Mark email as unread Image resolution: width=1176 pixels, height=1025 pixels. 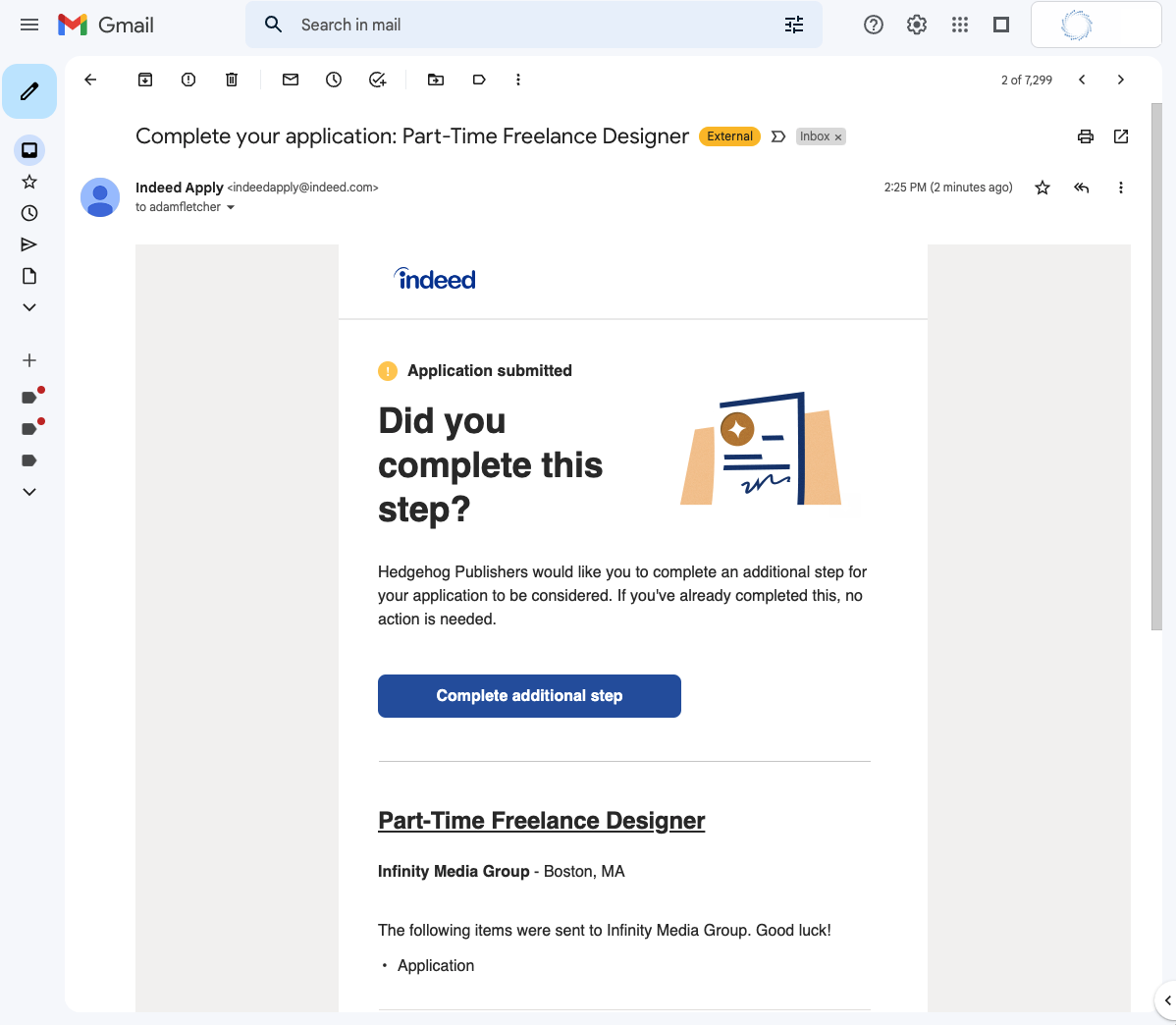(291, 80)
